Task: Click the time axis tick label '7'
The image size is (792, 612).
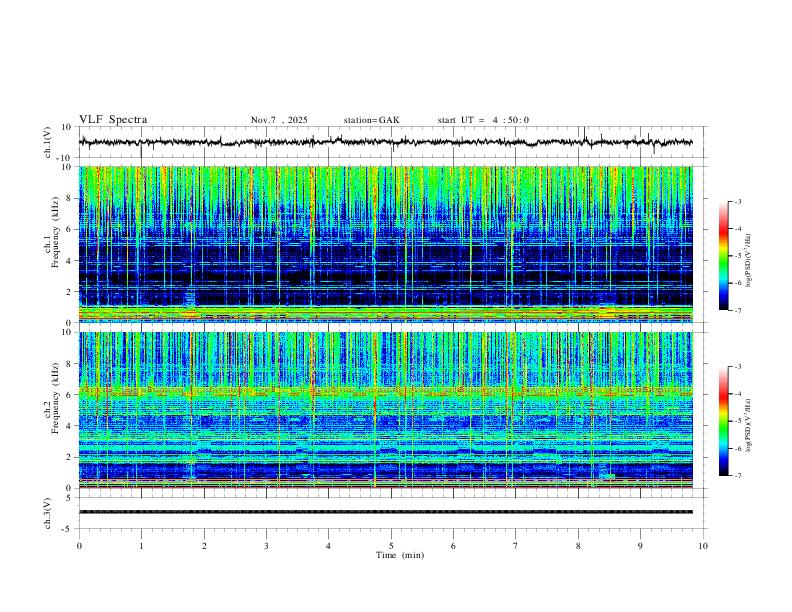Action: click(x=516, y=546)
